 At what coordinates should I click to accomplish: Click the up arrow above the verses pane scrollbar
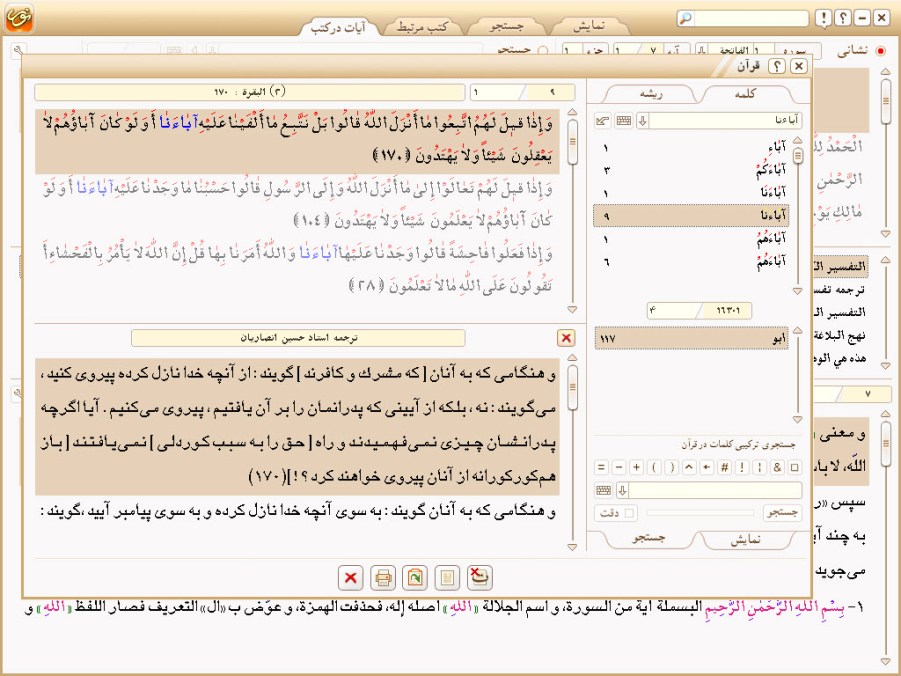pos(572,112)
